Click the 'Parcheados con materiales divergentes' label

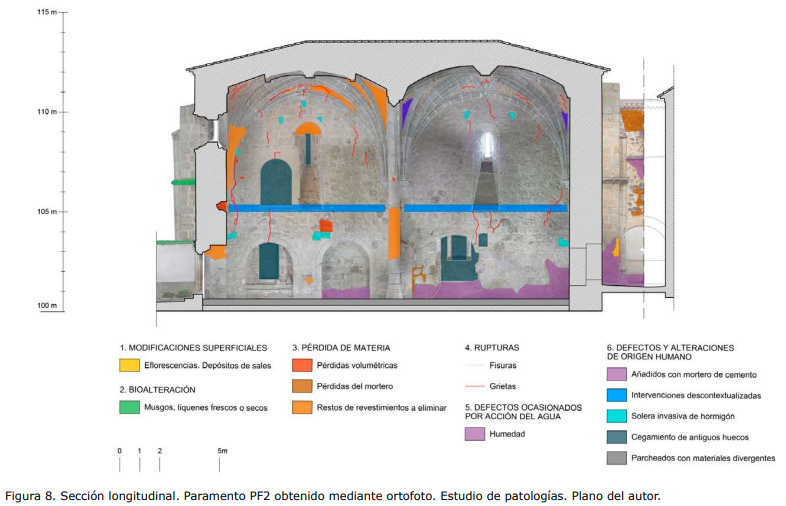(703, 458)
